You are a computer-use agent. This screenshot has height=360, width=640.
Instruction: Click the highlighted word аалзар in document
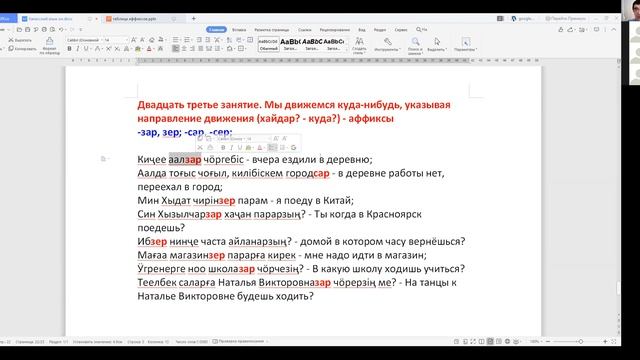185,160
